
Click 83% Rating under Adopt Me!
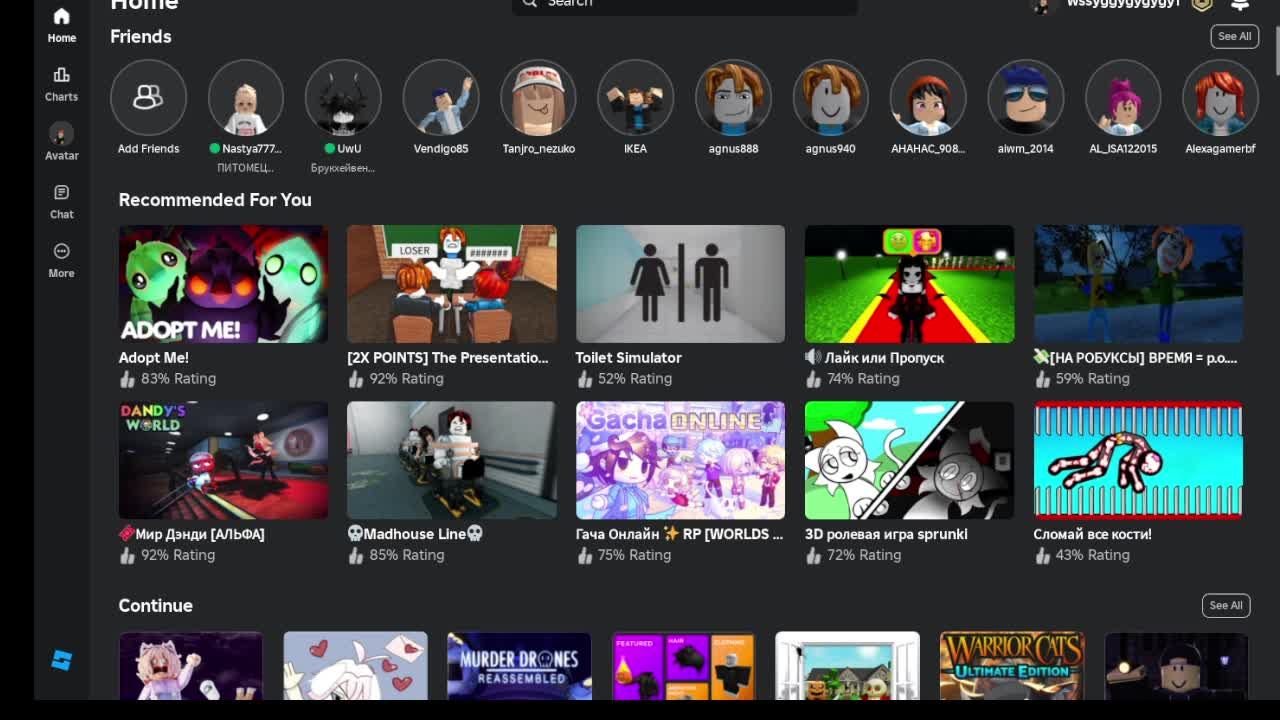pos(168,378)
